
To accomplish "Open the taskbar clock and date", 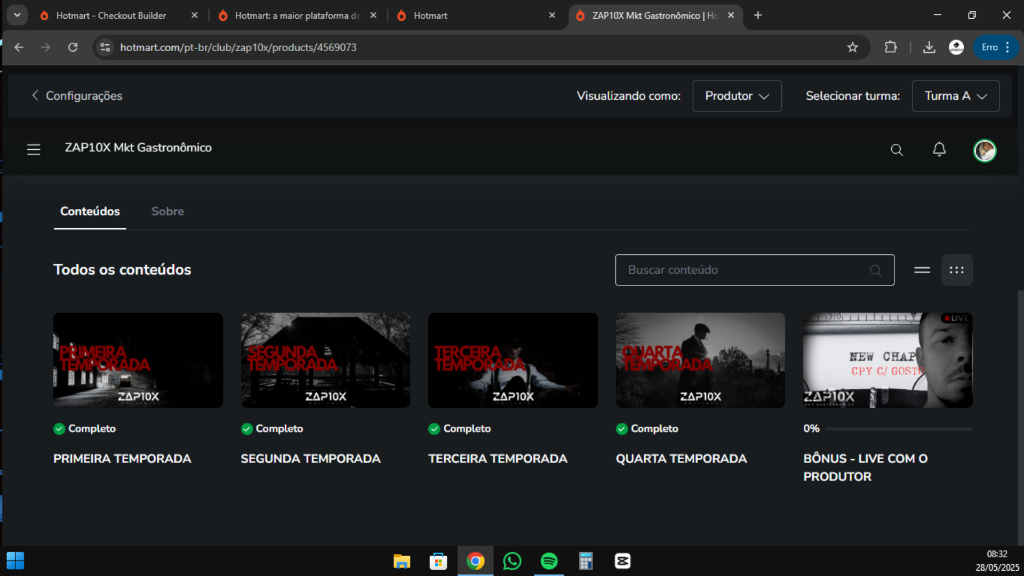I will [997, 561].
